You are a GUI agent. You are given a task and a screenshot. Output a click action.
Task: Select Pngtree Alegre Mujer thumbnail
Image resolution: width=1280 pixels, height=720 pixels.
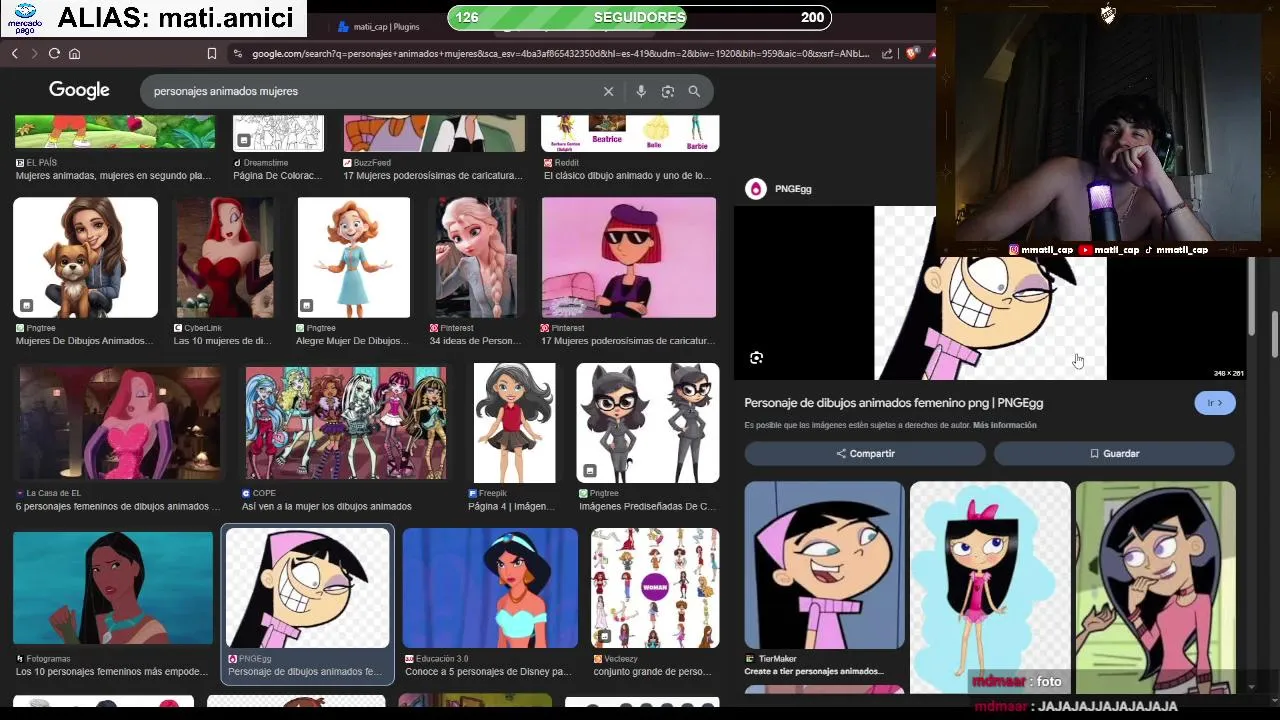click(x=354, y=257)
